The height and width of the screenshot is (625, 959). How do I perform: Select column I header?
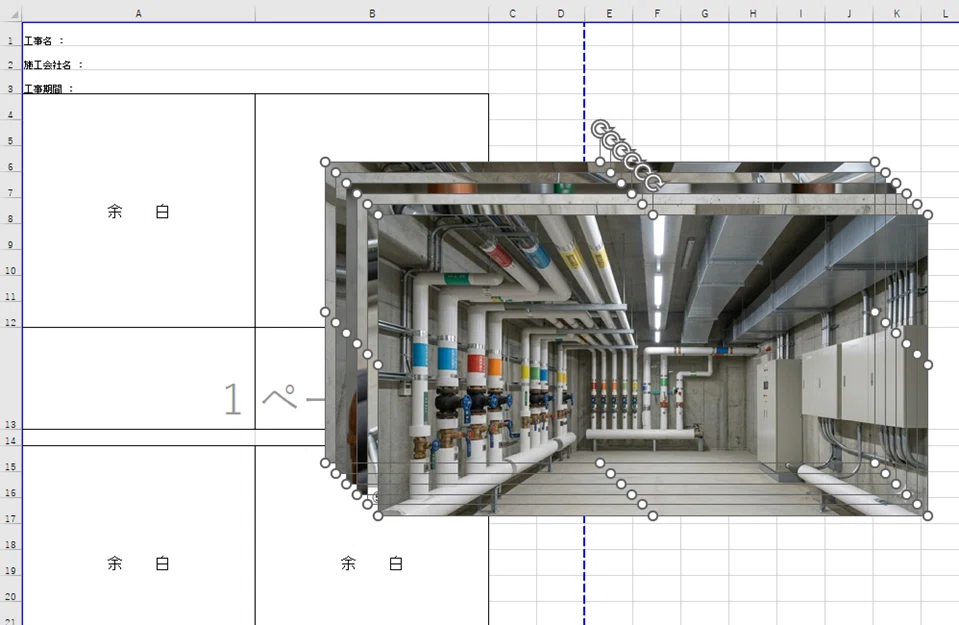click(x=801, y=13)
